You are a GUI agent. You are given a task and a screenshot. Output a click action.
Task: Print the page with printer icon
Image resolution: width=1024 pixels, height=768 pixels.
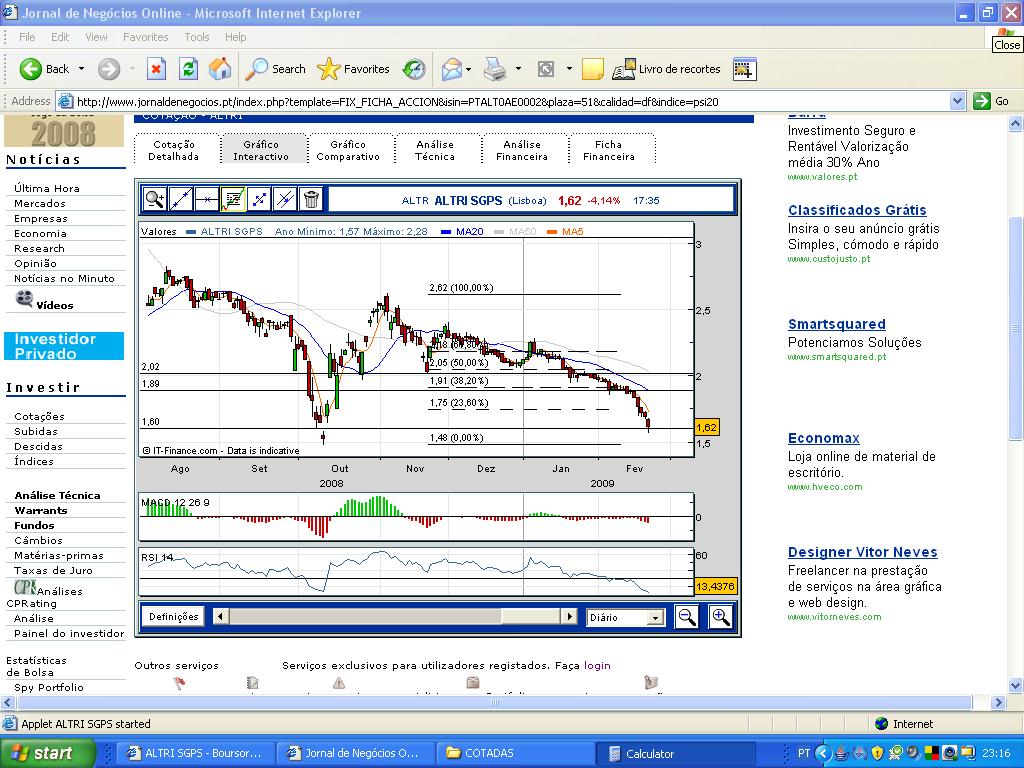[x=495, y=69]
